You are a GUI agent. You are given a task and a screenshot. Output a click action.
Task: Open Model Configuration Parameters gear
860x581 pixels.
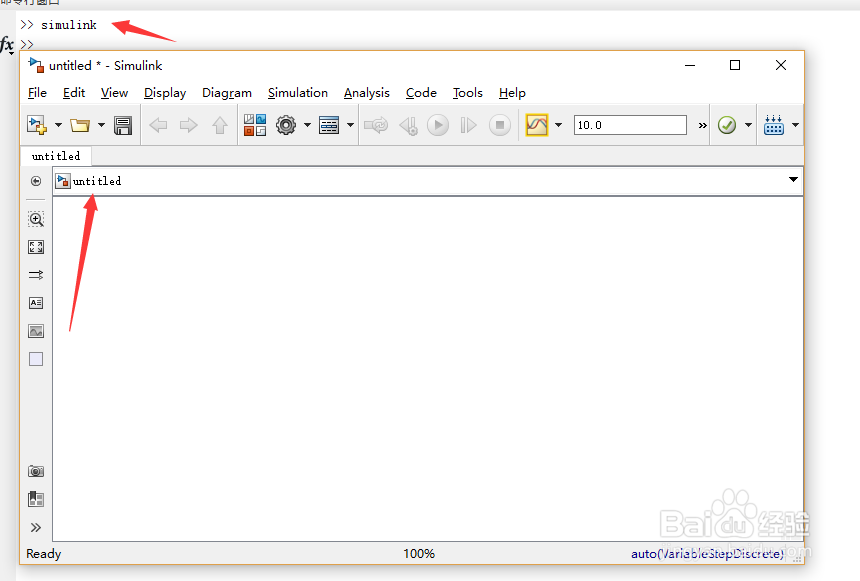pyautogui.click(x=286, y=125)
